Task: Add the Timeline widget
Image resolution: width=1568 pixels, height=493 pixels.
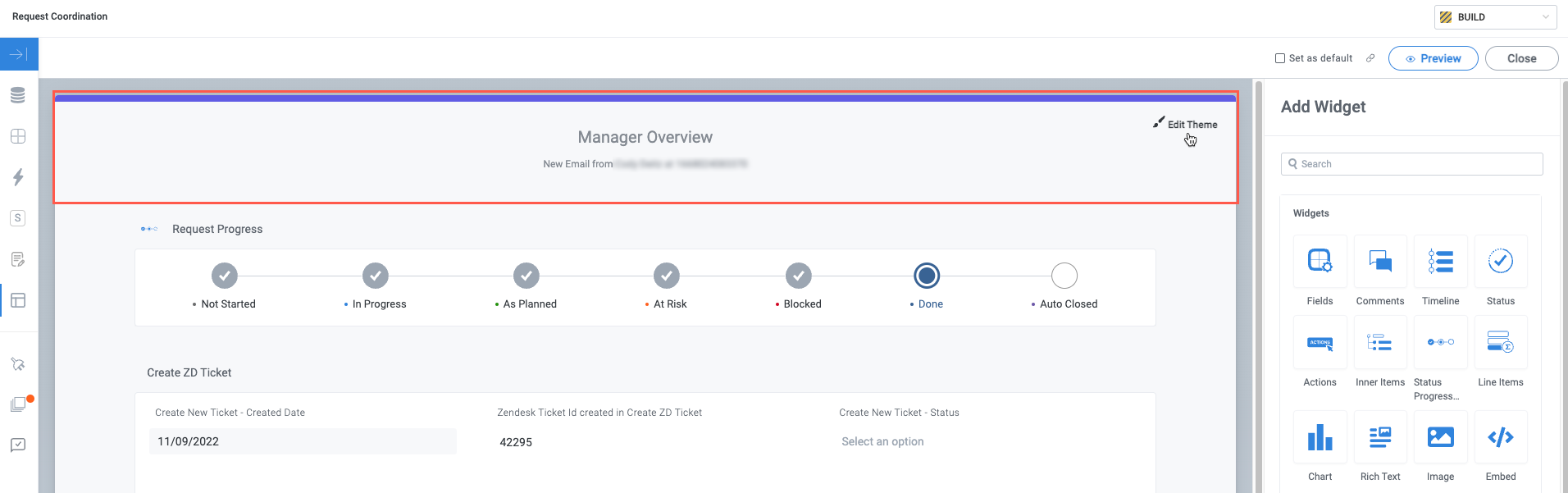Action: tap(1440, 262)
